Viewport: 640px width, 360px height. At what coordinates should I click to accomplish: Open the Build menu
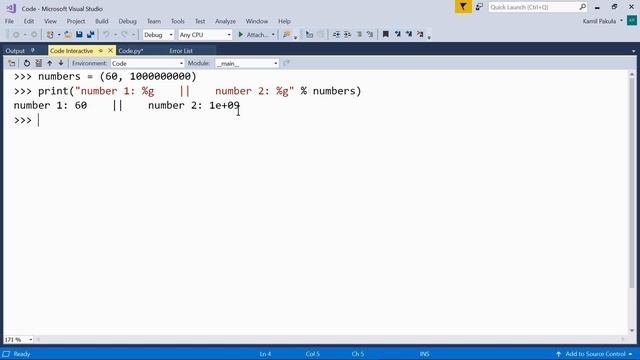click(x=102, y=21)
